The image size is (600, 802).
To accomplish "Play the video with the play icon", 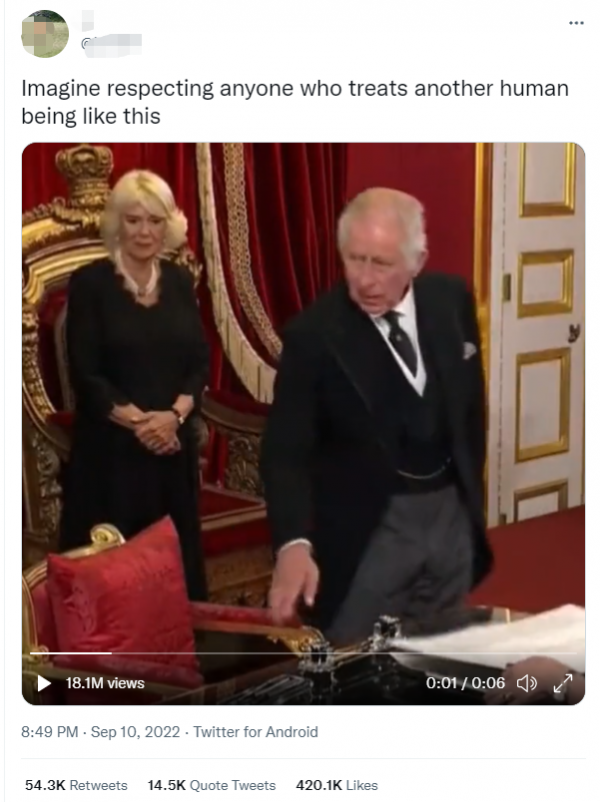I will [45, 683].
